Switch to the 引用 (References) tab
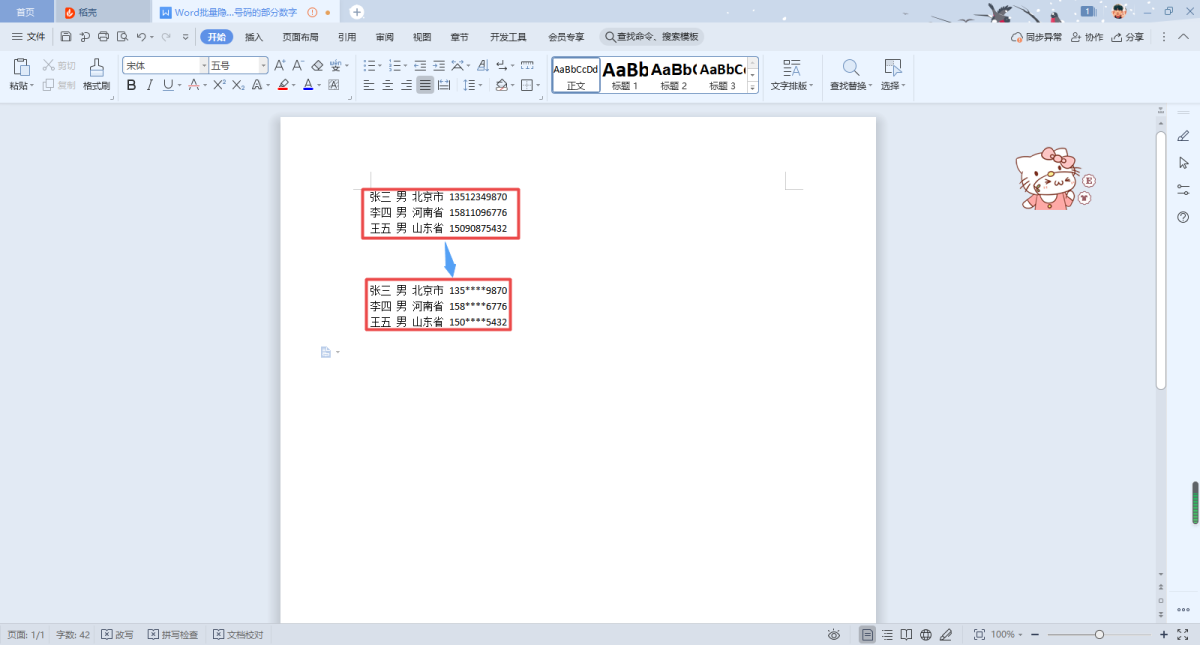This screenshot has width=1200, height=645. 347,37
